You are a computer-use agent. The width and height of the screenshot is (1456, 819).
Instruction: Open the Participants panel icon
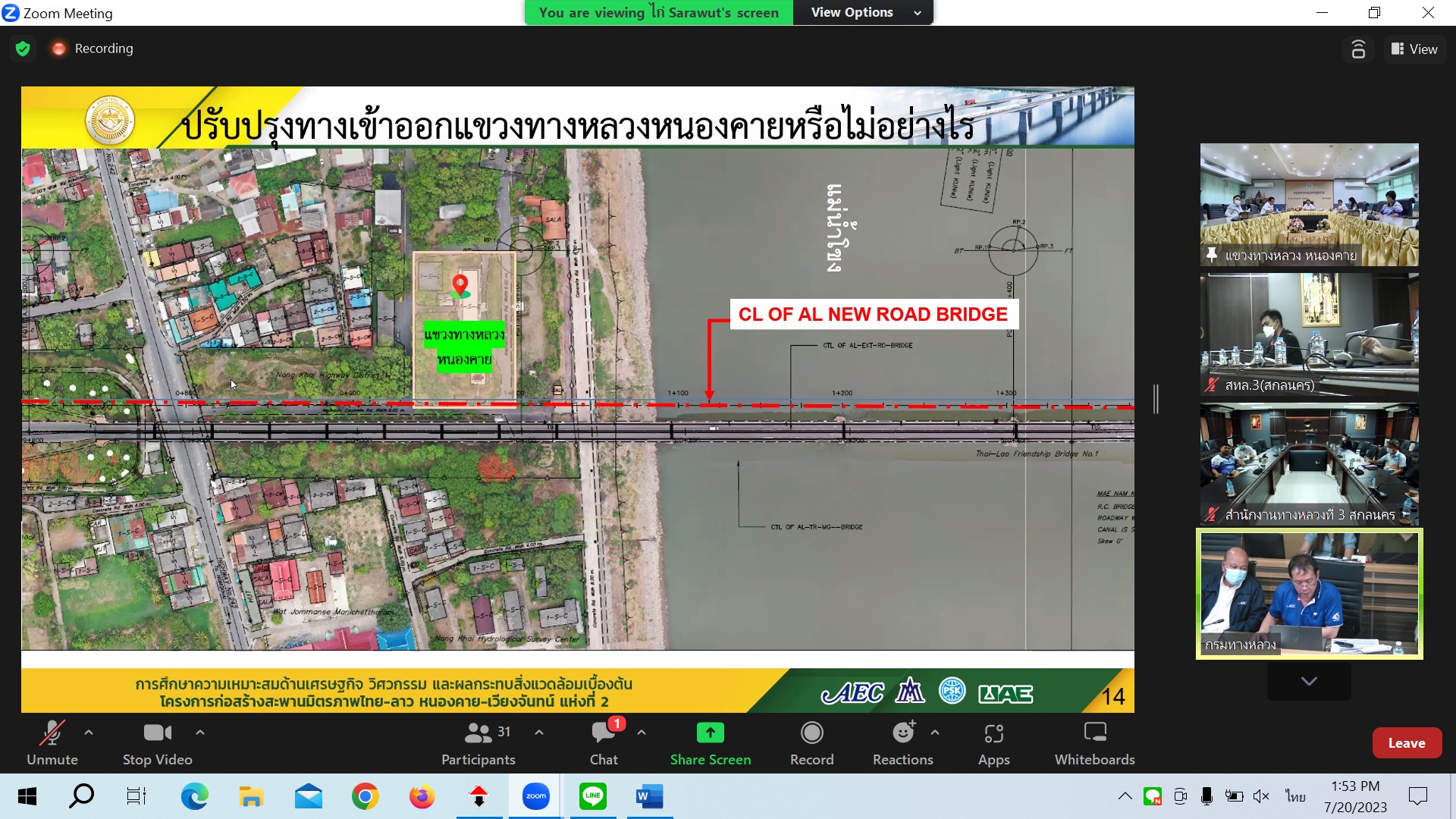[x=479, y=733]
